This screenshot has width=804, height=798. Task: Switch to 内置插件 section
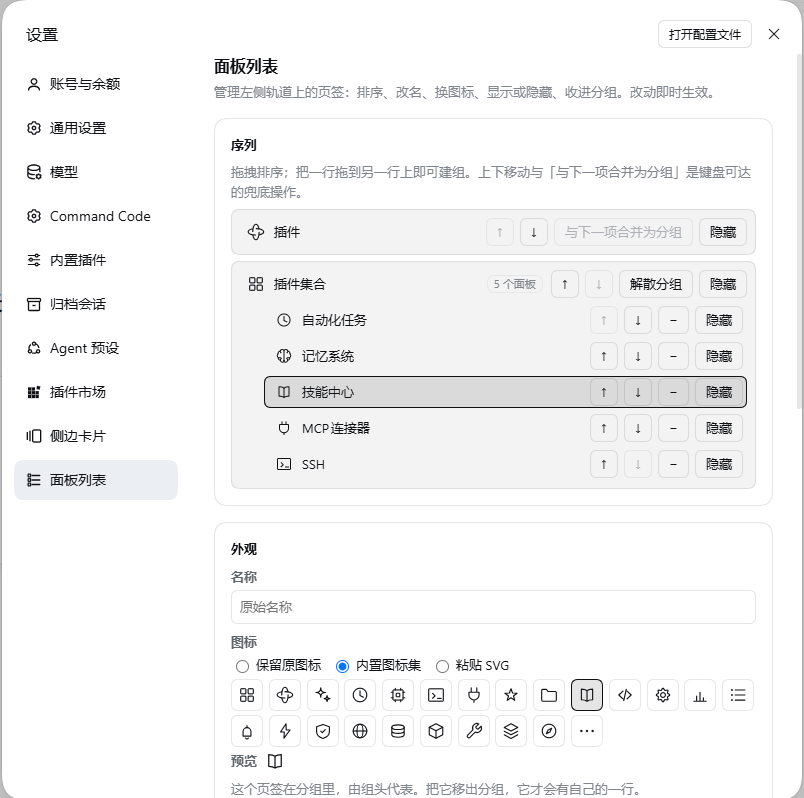[96, 260]
